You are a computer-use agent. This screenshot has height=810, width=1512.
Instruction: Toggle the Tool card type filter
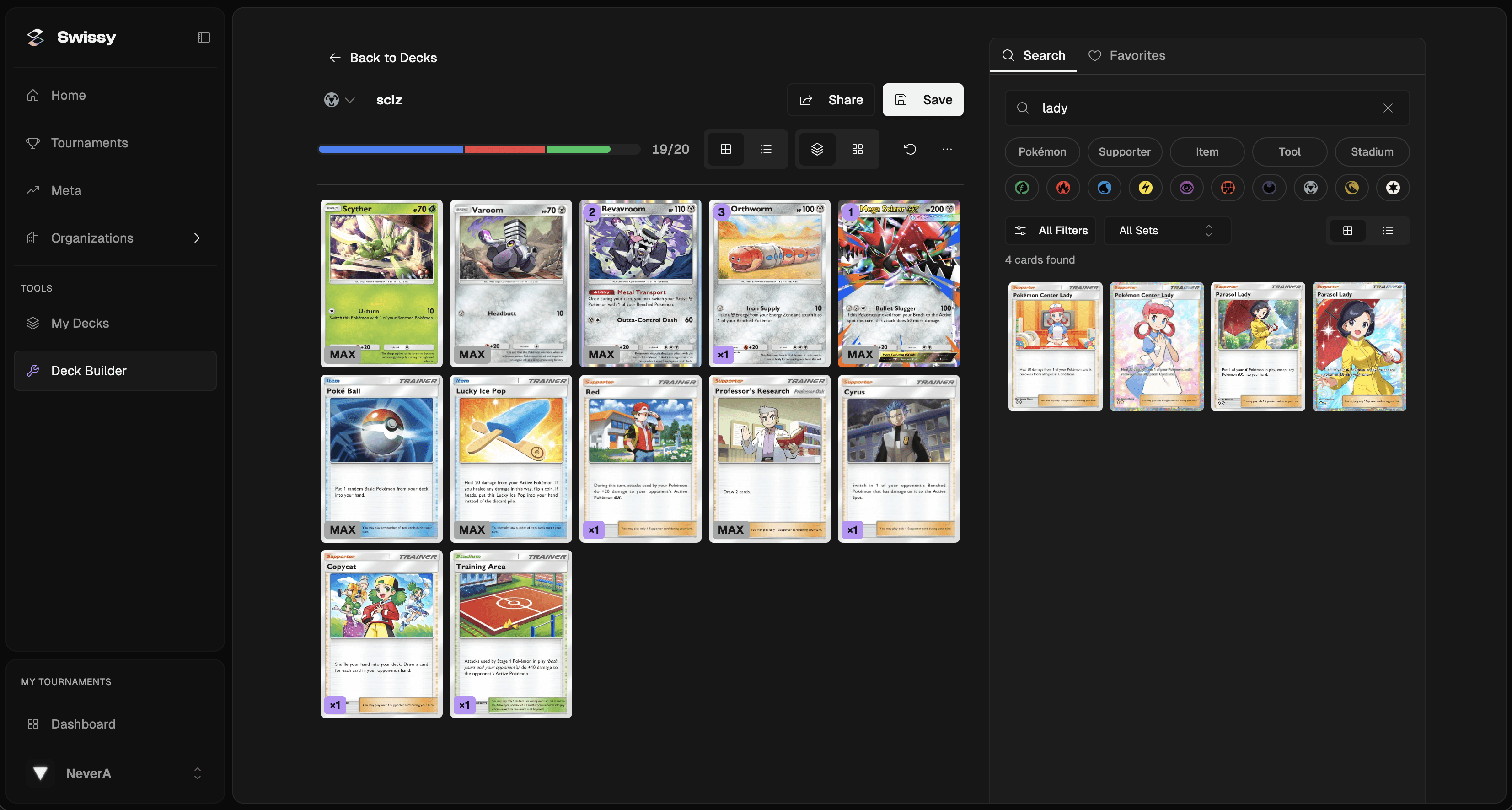click(1290, 151)
